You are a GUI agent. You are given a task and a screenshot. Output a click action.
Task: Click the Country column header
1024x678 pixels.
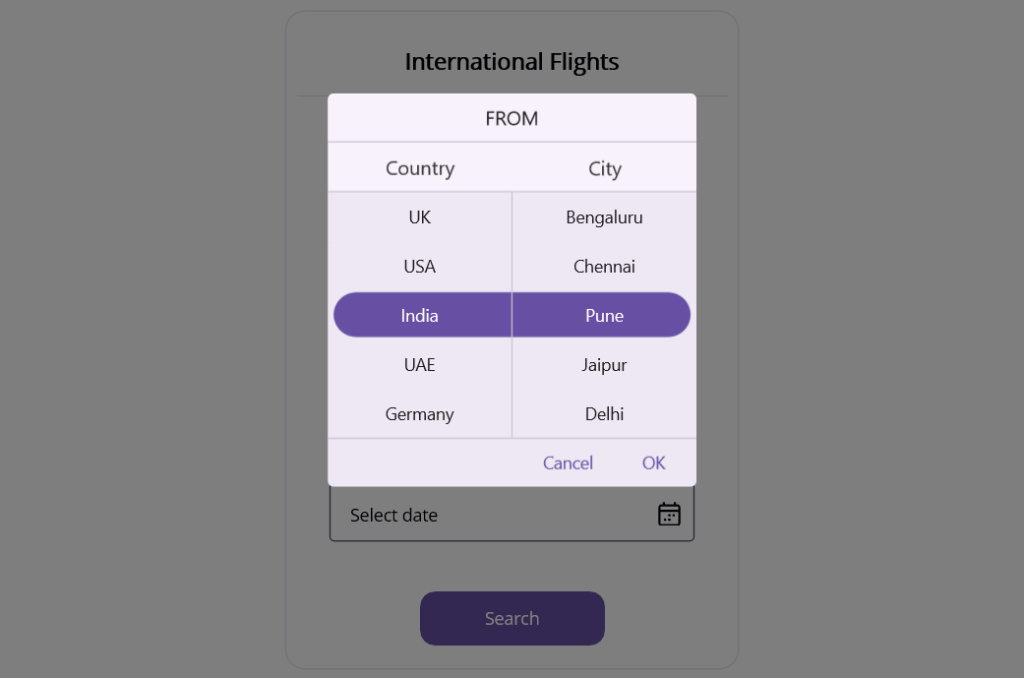[x=419, y=167]
